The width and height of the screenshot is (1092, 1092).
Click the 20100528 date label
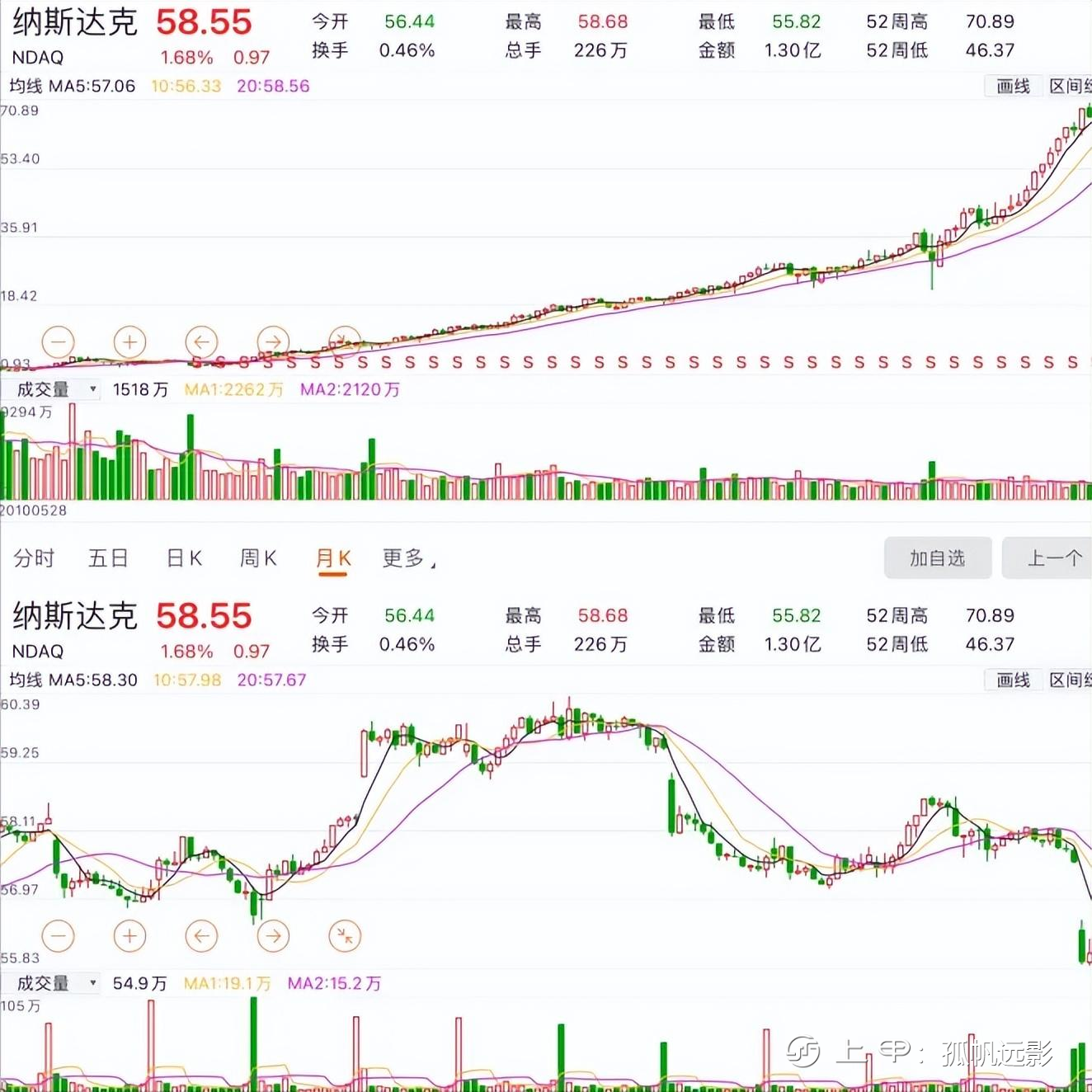point(33,511)
